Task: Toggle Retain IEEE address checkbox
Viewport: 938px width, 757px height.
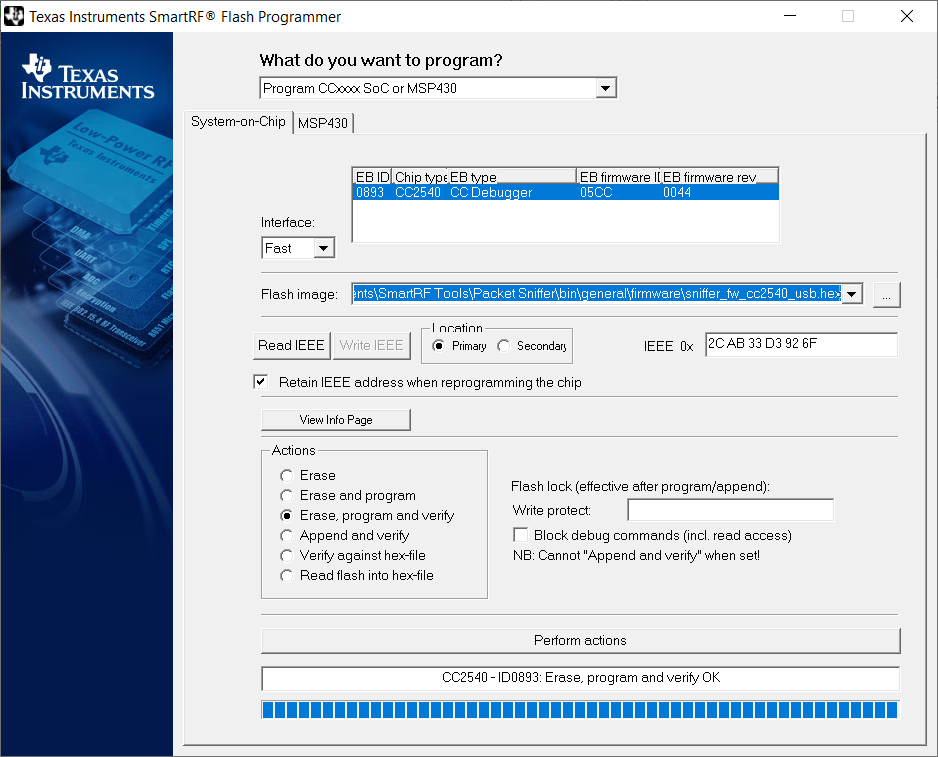Action: coord(261,382)
